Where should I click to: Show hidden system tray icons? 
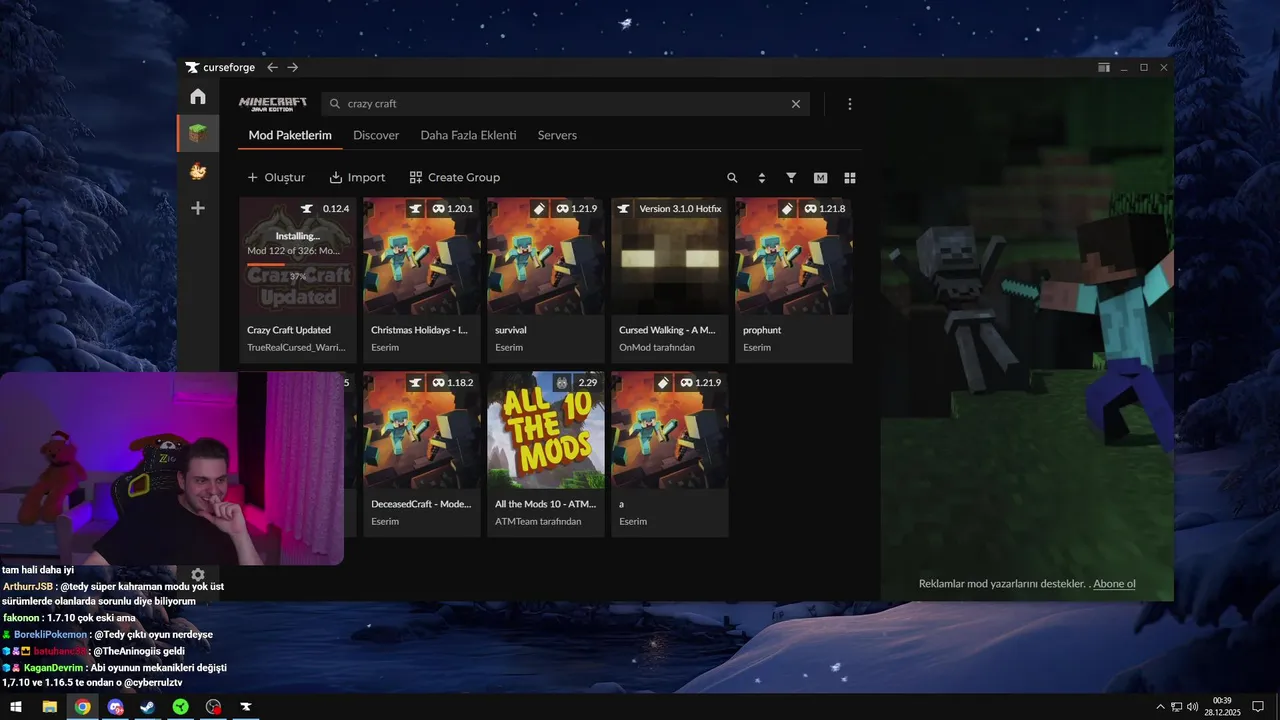point(1160,707)
